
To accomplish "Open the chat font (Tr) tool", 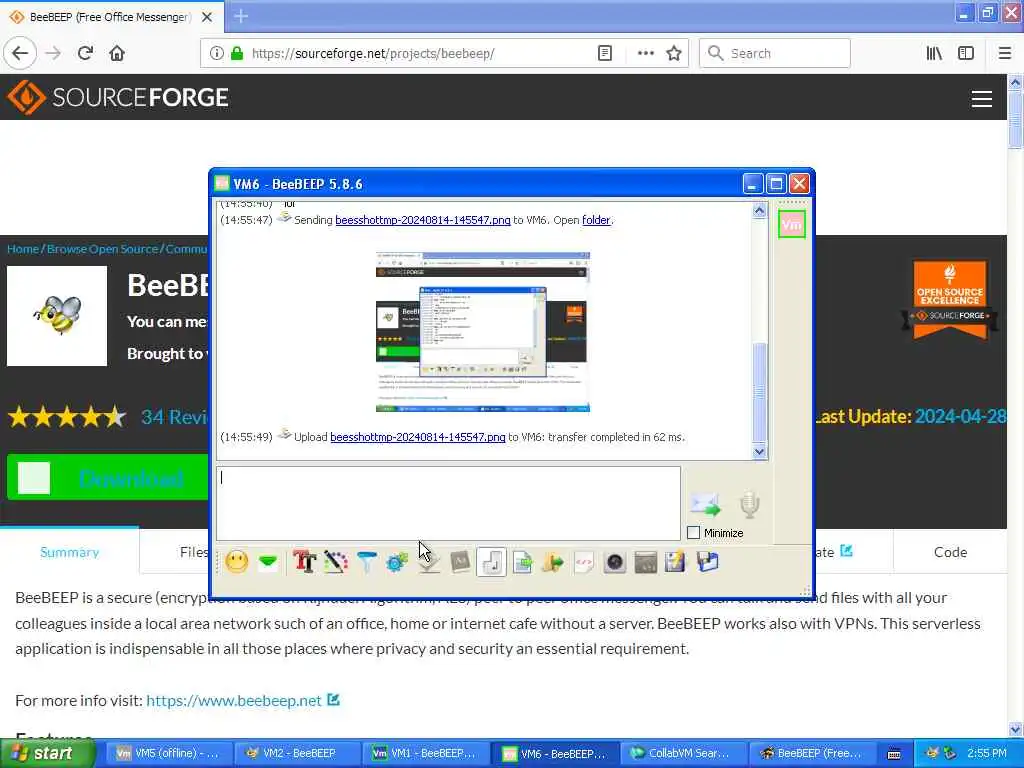I will [x=304, y=562].
